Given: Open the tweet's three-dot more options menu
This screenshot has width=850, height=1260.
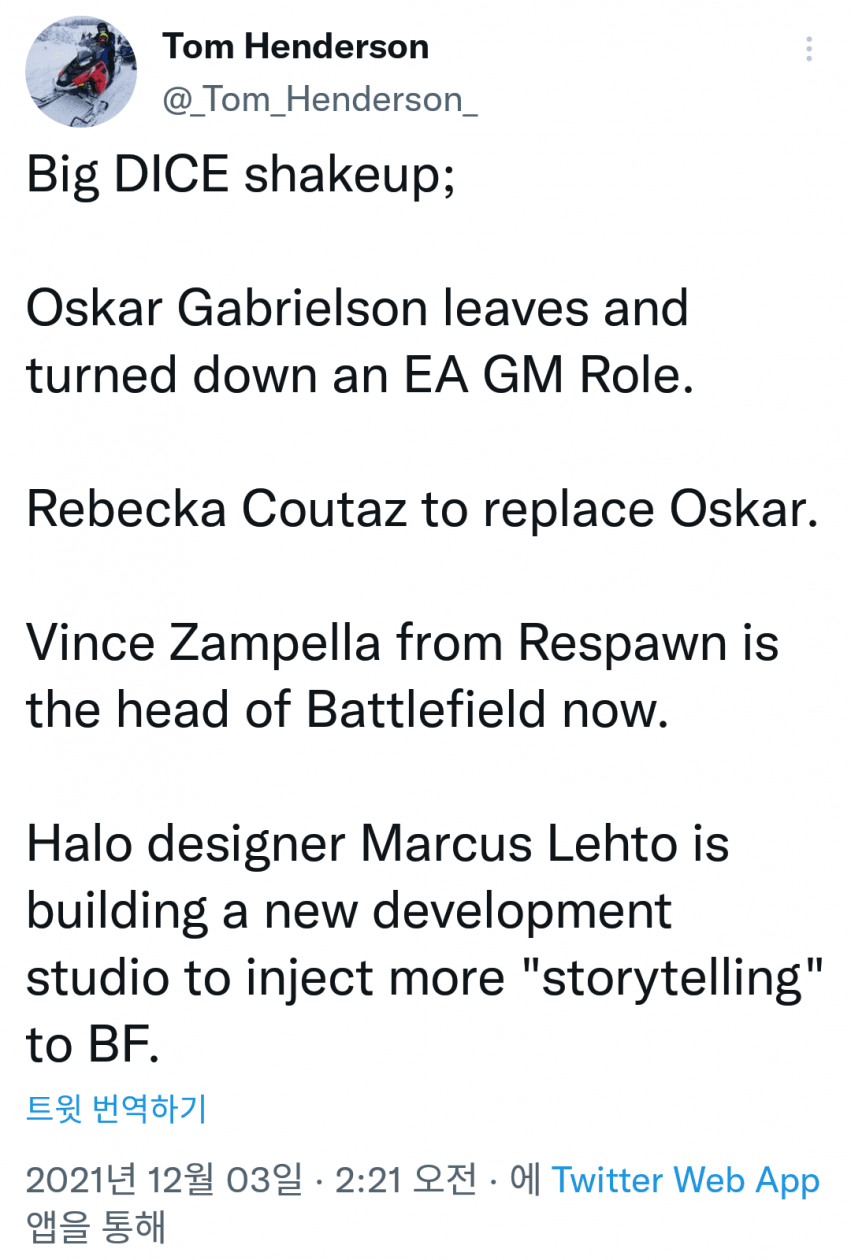Looking at the screenshot, I should click(x=808, y=49).
